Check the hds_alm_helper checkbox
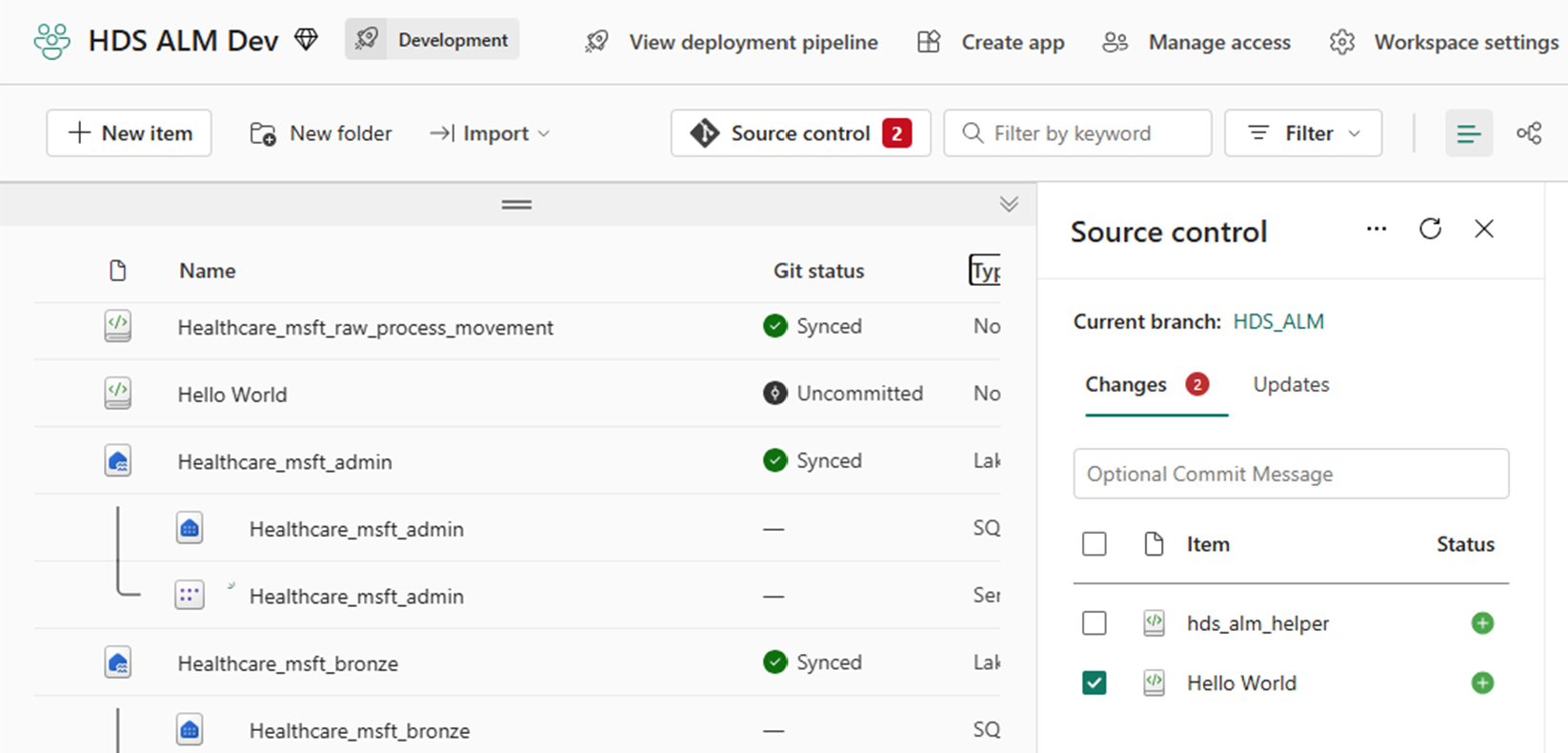The image size is (1568, 753). click(1095, 623)
